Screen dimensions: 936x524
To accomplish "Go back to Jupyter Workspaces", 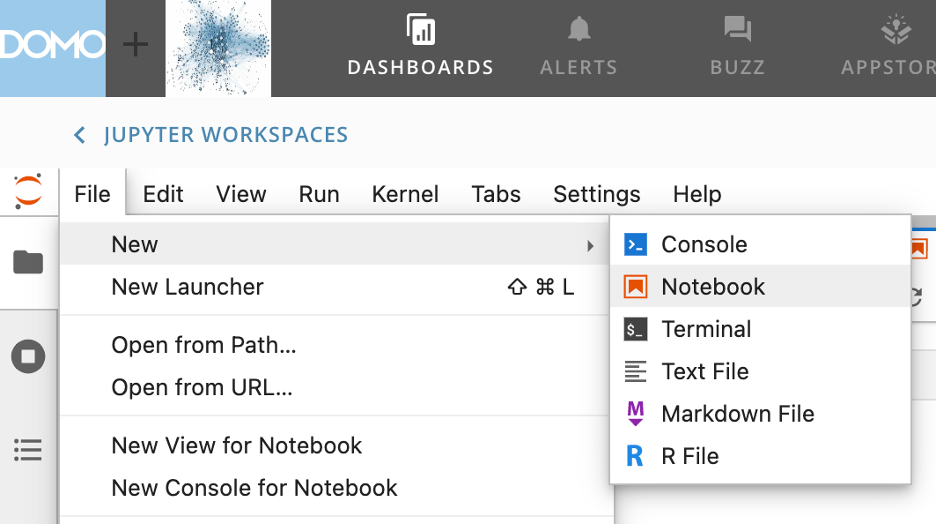I will tap(226, 135).
